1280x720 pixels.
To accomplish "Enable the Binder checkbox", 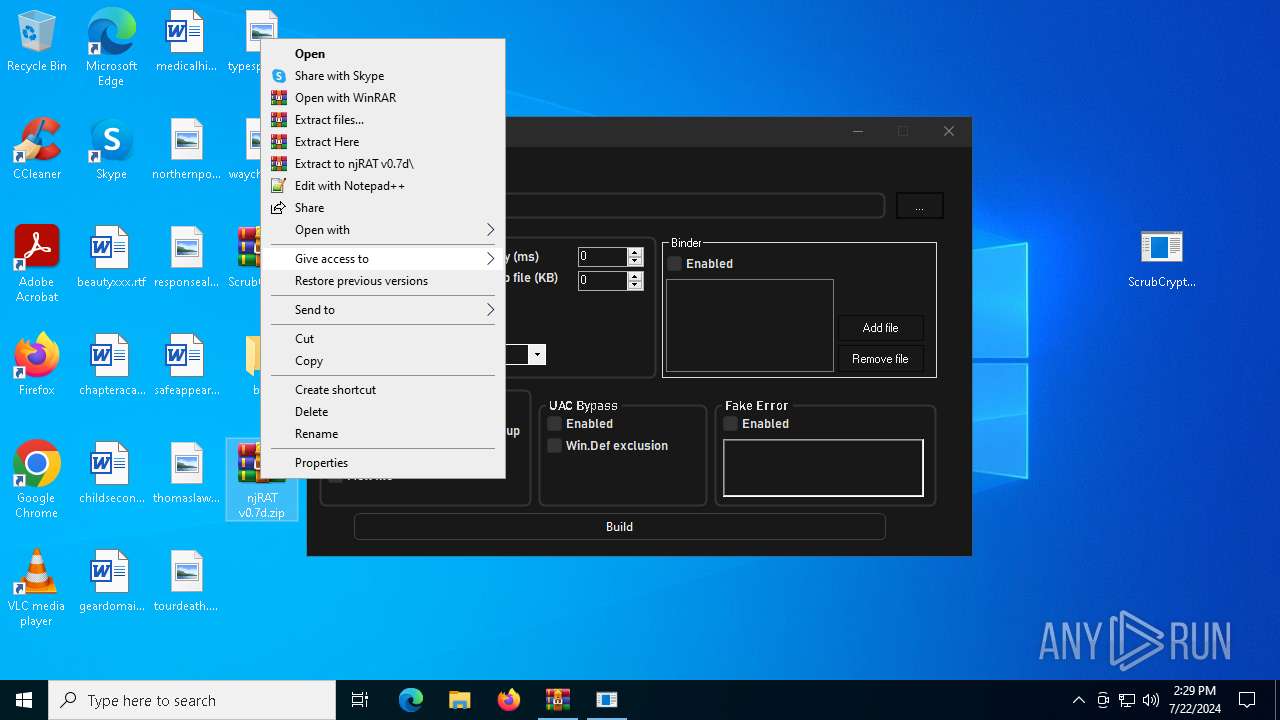I will coord(675,263).
